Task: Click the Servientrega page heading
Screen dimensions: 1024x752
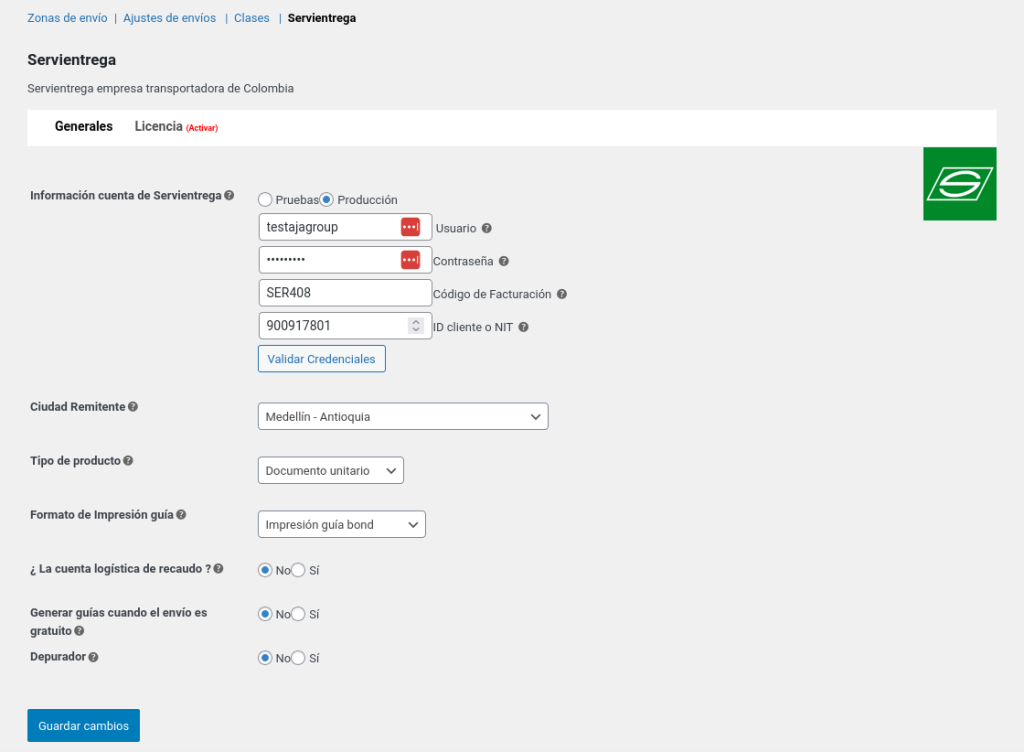Action: [72, 60]
